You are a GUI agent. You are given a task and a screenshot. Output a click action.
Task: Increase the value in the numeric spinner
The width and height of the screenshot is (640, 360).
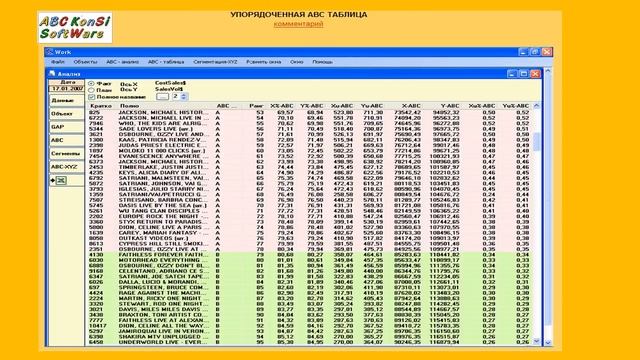coord(184,95)
